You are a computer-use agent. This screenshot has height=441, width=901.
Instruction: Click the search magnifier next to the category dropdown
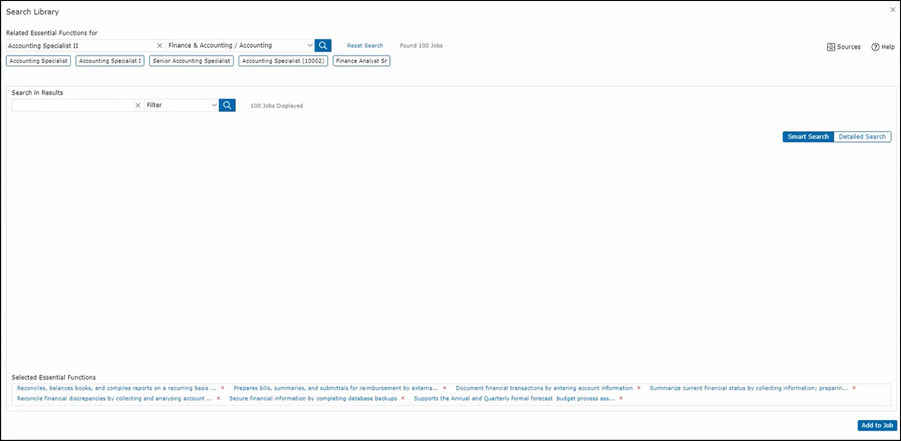pos(323,45)
